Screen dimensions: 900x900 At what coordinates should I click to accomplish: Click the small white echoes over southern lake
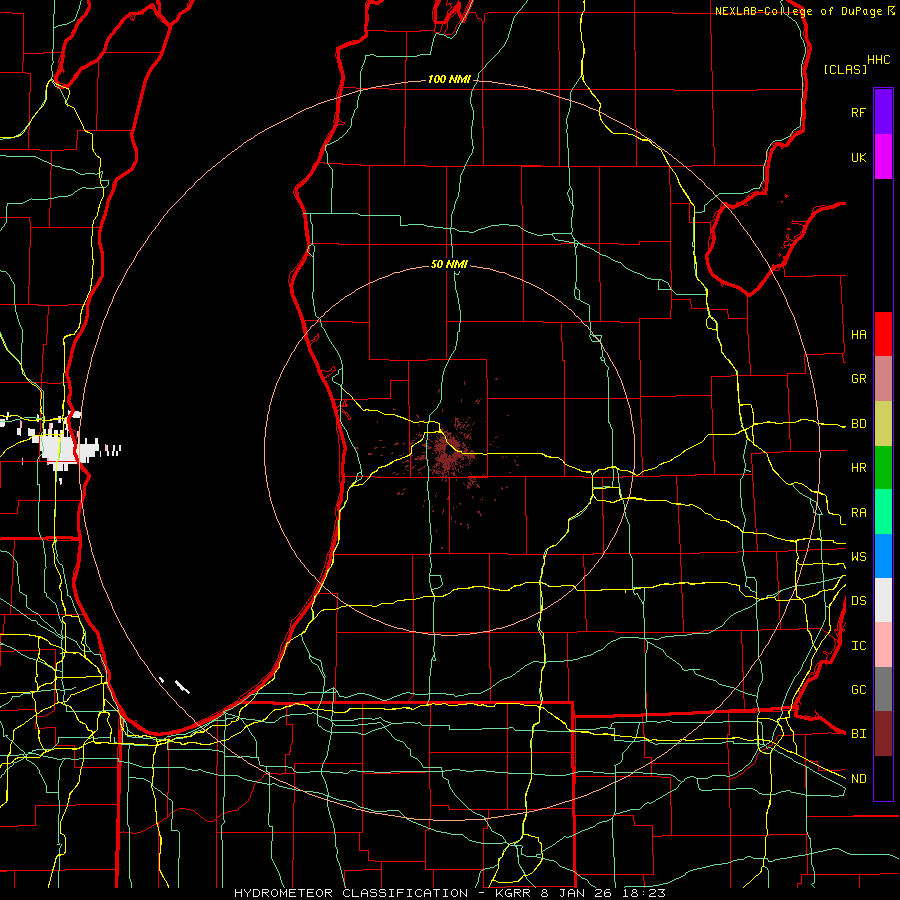(x=176, y=685)
